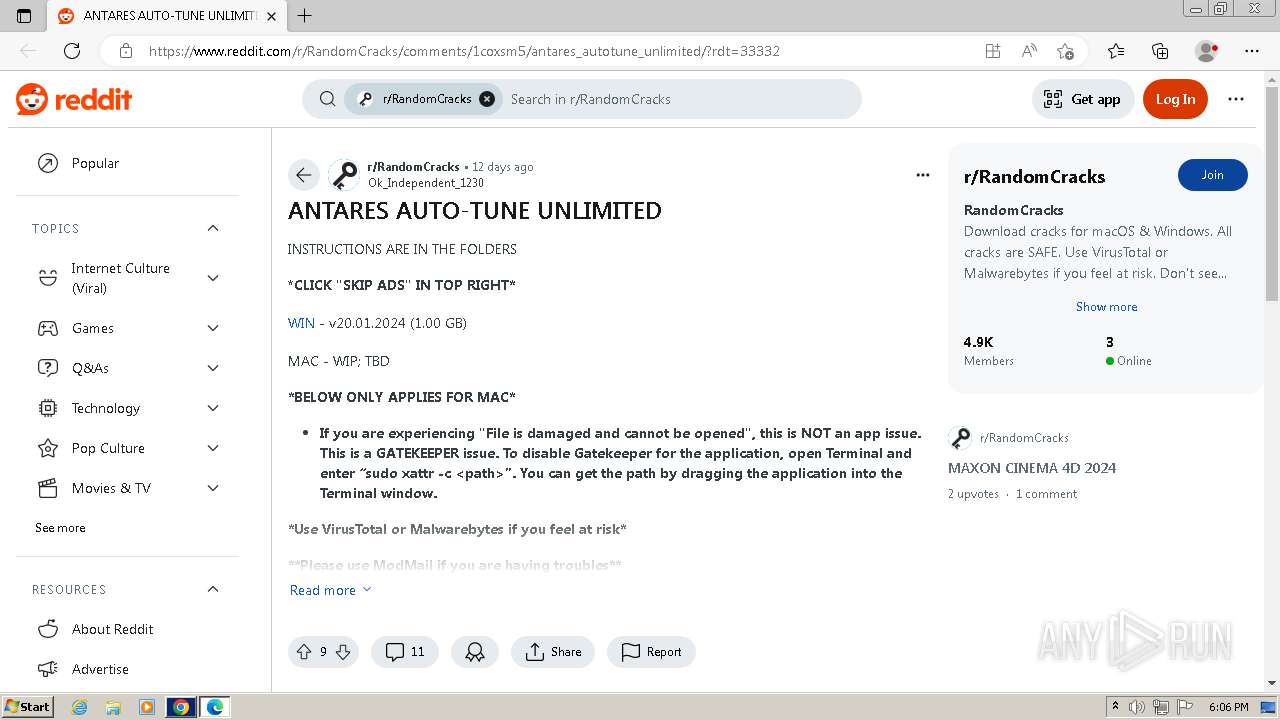Click the taskbar clock 6:06 PM
Image resolution: width=1280 pixels, height=720 pixels.
[1228, 707]
